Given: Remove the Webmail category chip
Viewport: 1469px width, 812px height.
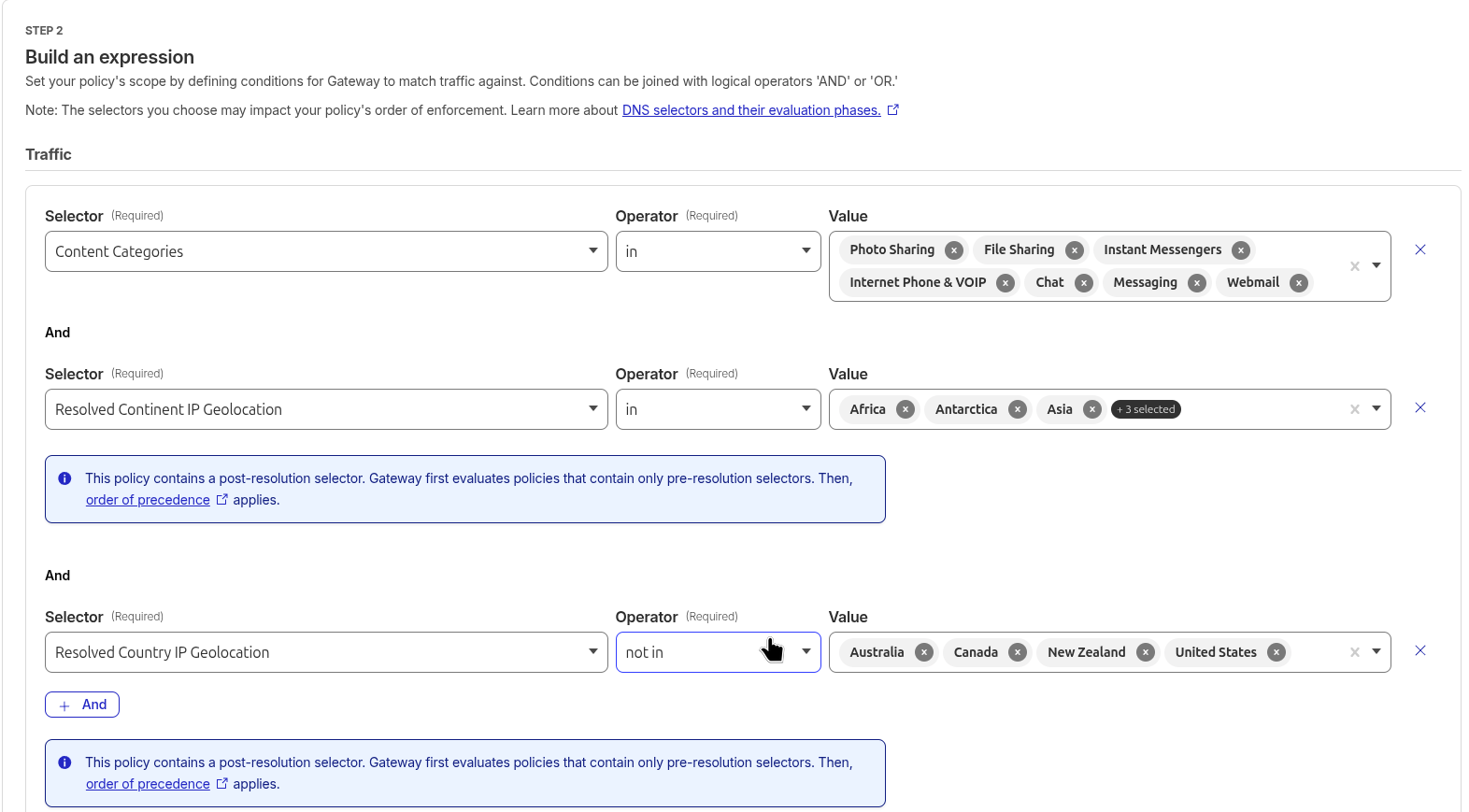Looking at the screenshot, I should (x=1299, y=283).
